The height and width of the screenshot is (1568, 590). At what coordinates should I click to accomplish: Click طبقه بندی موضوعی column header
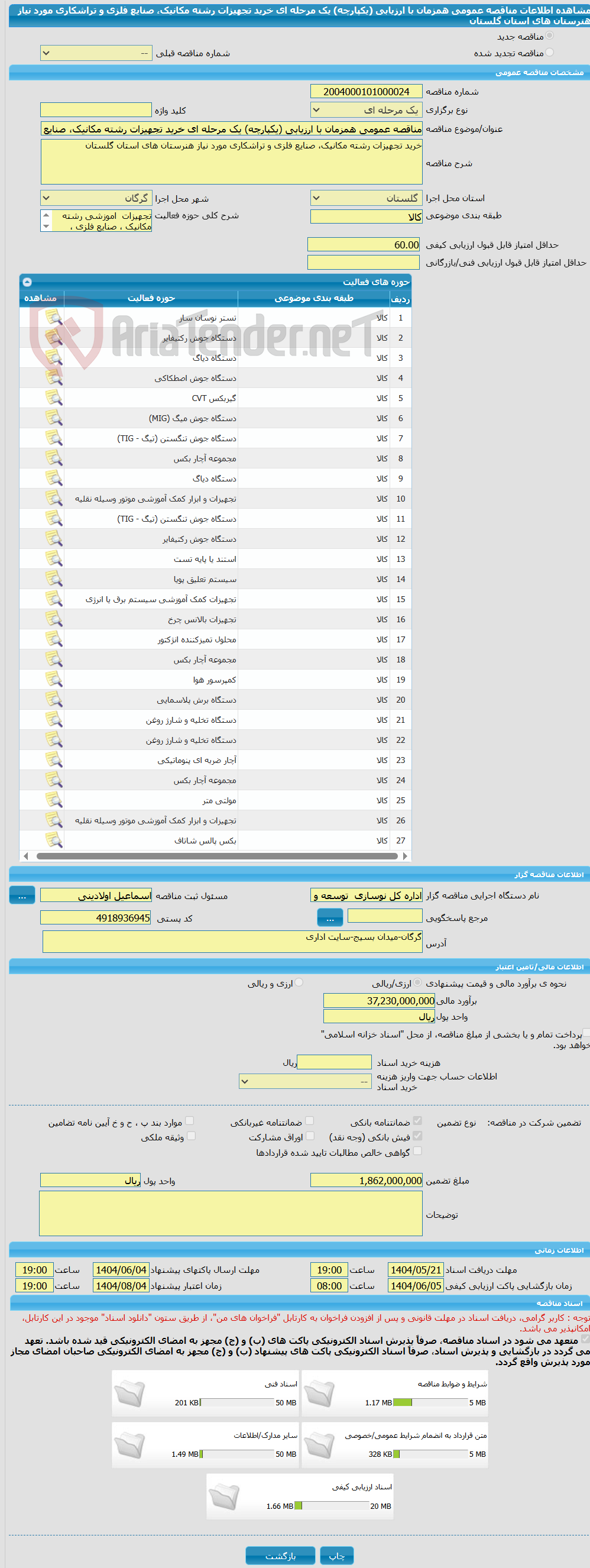click(x=313, y=298)
